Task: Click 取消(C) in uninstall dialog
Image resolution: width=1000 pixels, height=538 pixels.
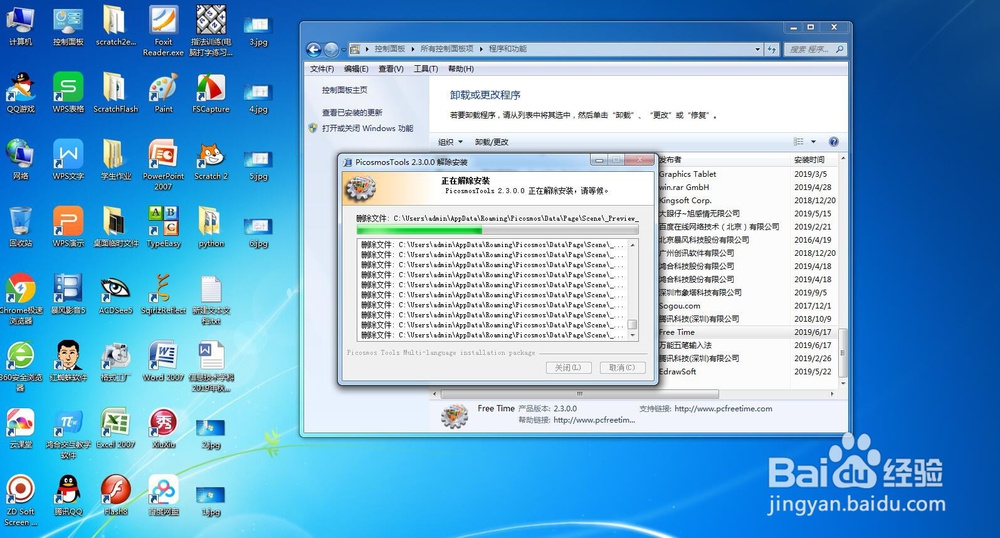Action: [622, 368]
